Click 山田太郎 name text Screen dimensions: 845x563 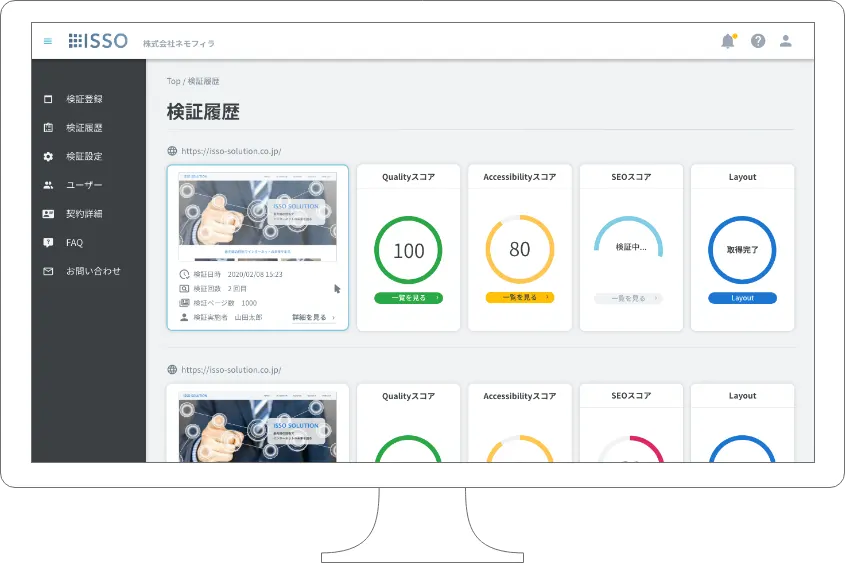tap(248, 317)
